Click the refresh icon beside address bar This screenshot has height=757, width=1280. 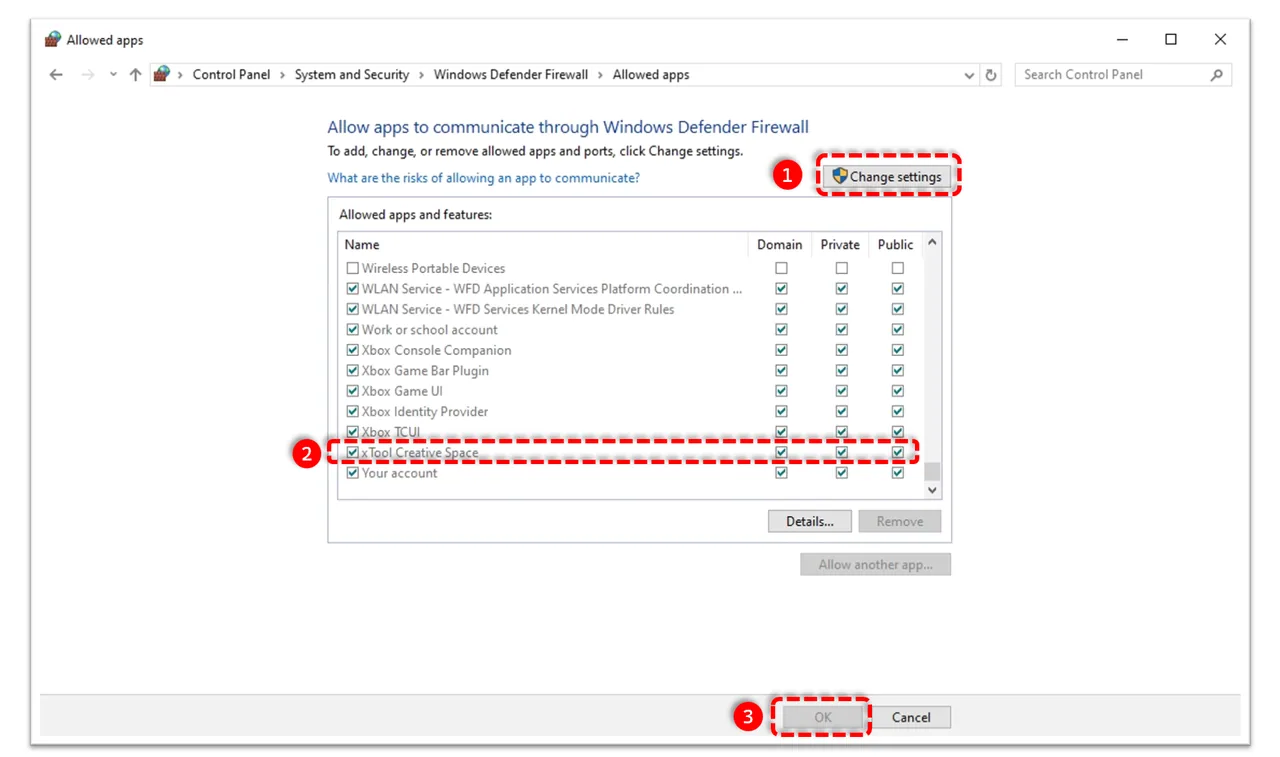991,75
